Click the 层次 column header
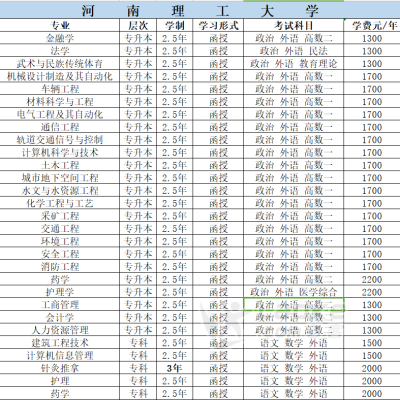This screenshot has width=400, height=400. [138, 25]
